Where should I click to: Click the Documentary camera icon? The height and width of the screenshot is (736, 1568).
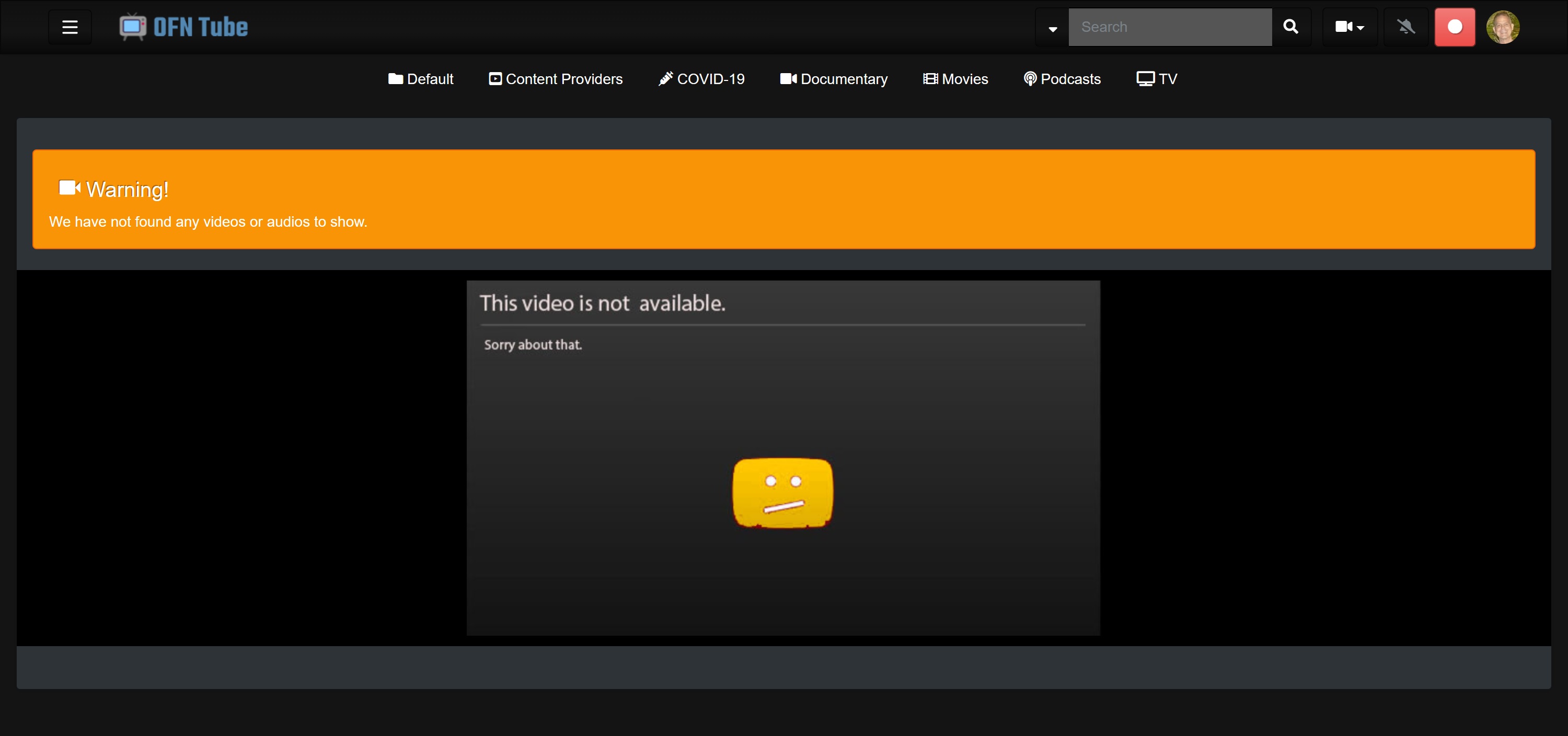point(788,78)
